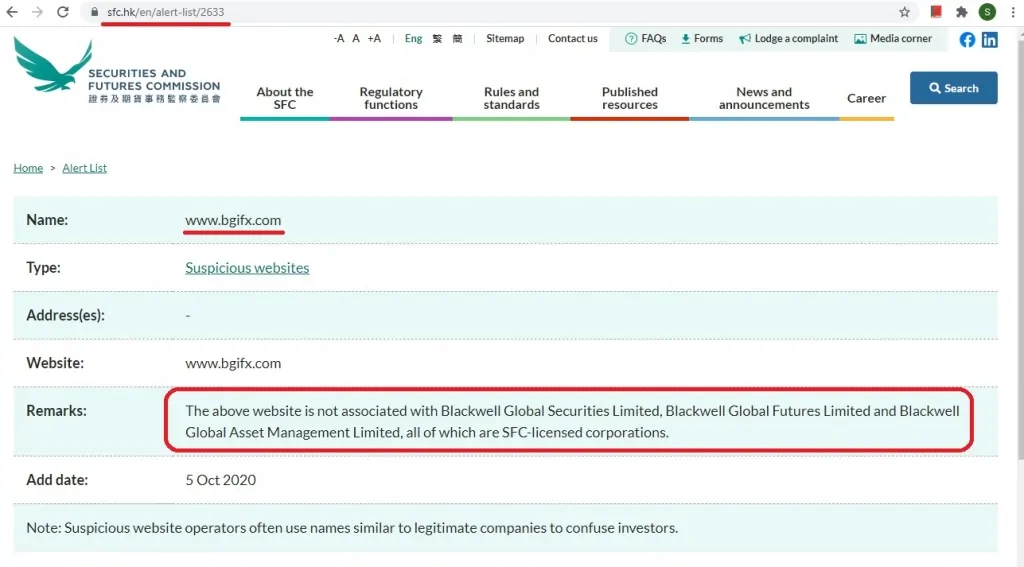Open the Sitemap link

point(505,39)
